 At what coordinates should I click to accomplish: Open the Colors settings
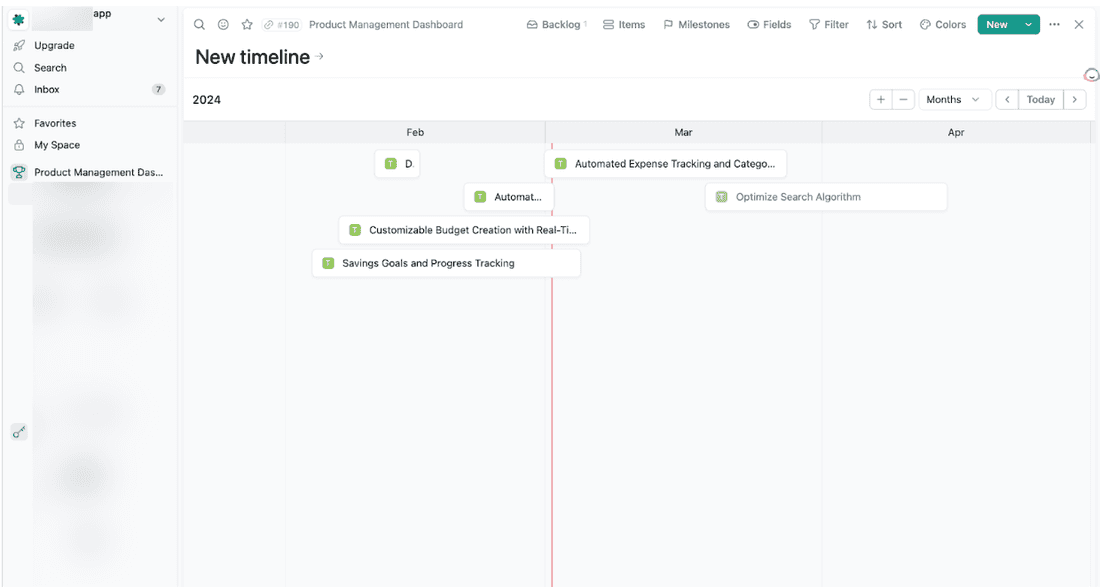click(x=942, y=24)
